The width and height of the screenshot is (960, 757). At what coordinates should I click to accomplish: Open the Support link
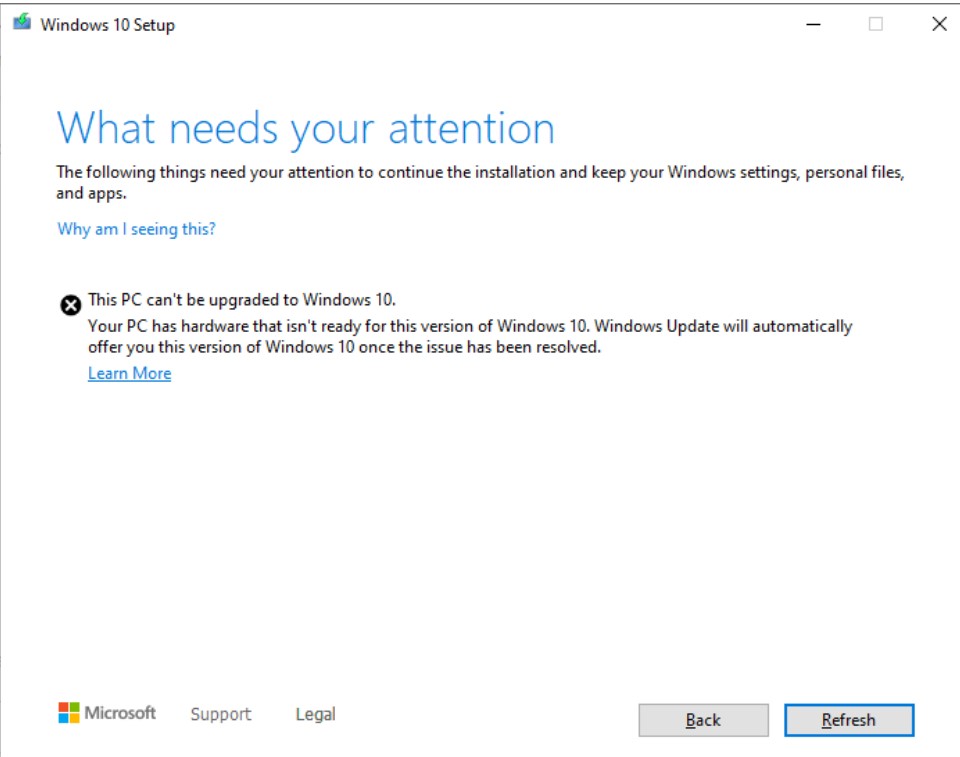pyautogui.click(x=220, y=714)
